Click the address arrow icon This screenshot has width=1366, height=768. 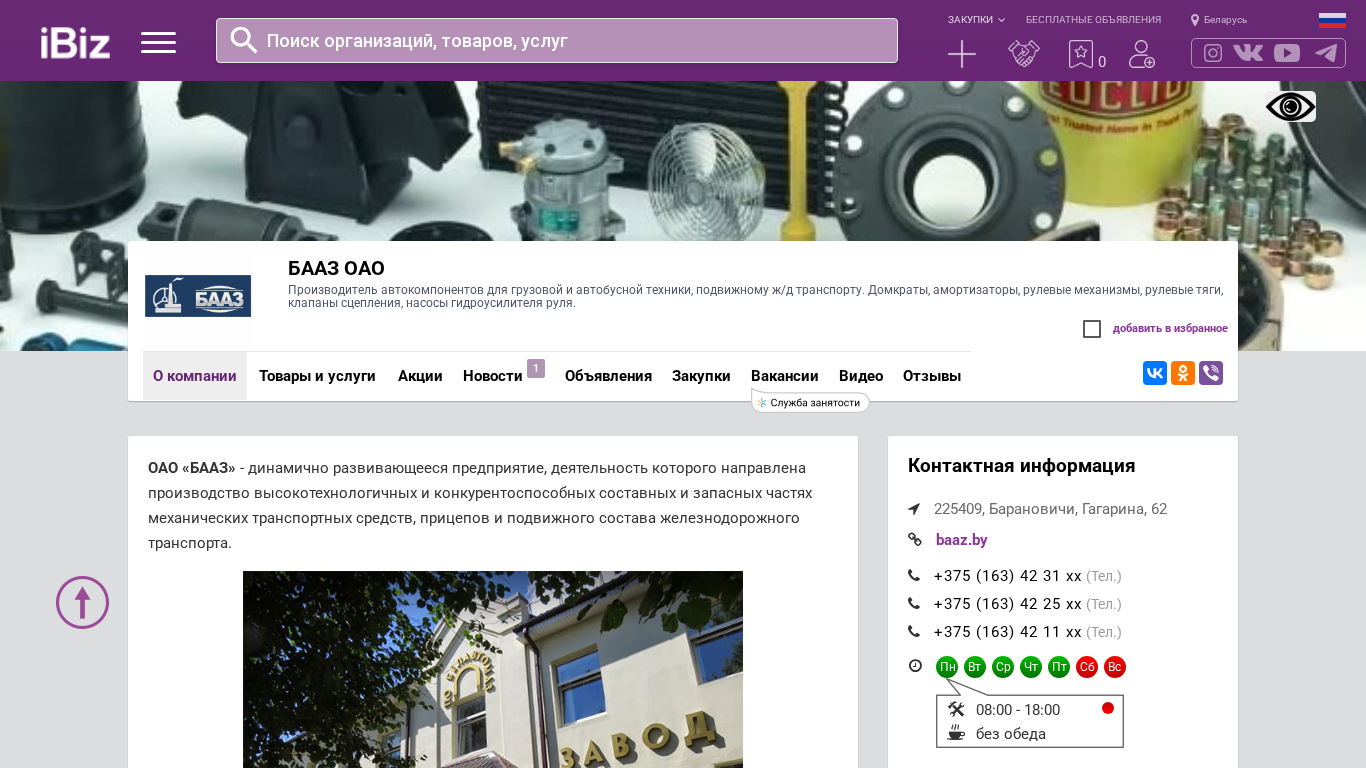tap(914, 509)
